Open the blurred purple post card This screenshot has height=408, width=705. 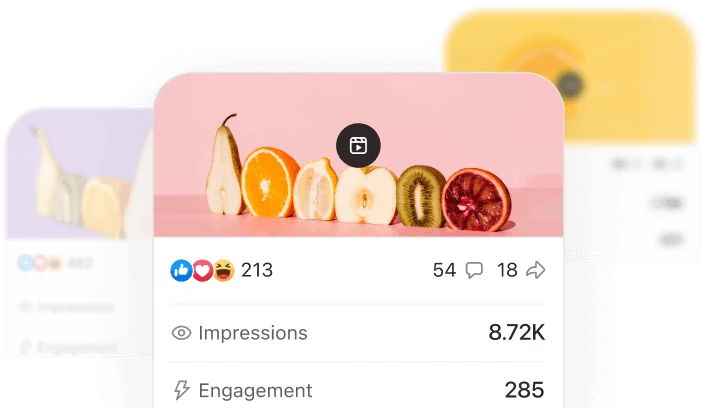(80, 232)
